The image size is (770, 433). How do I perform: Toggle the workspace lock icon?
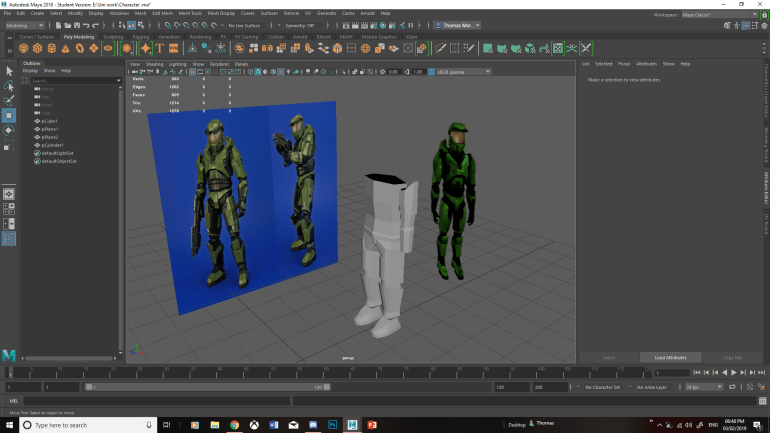click(764, 15)
